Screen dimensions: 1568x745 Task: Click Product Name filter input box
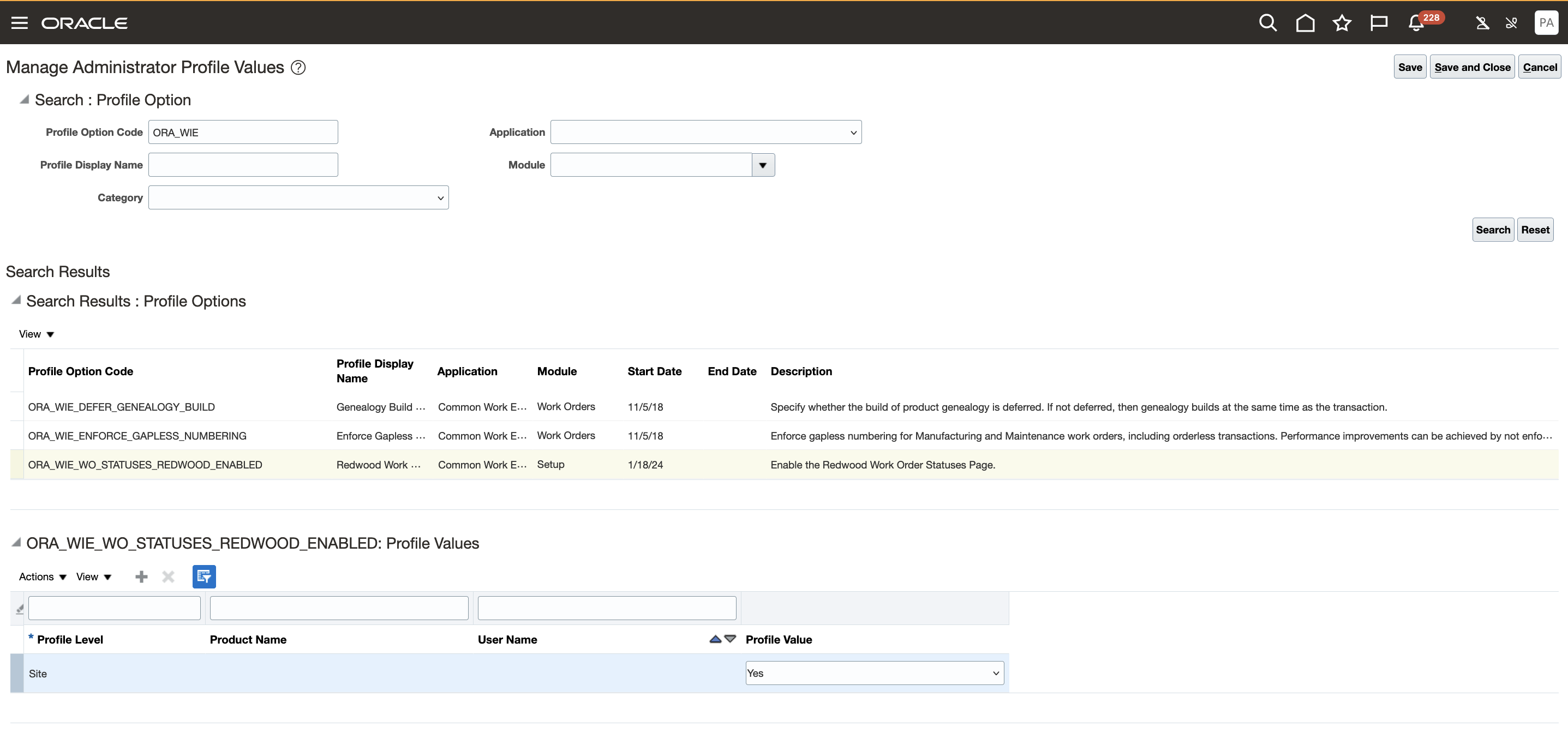(339, 608)
